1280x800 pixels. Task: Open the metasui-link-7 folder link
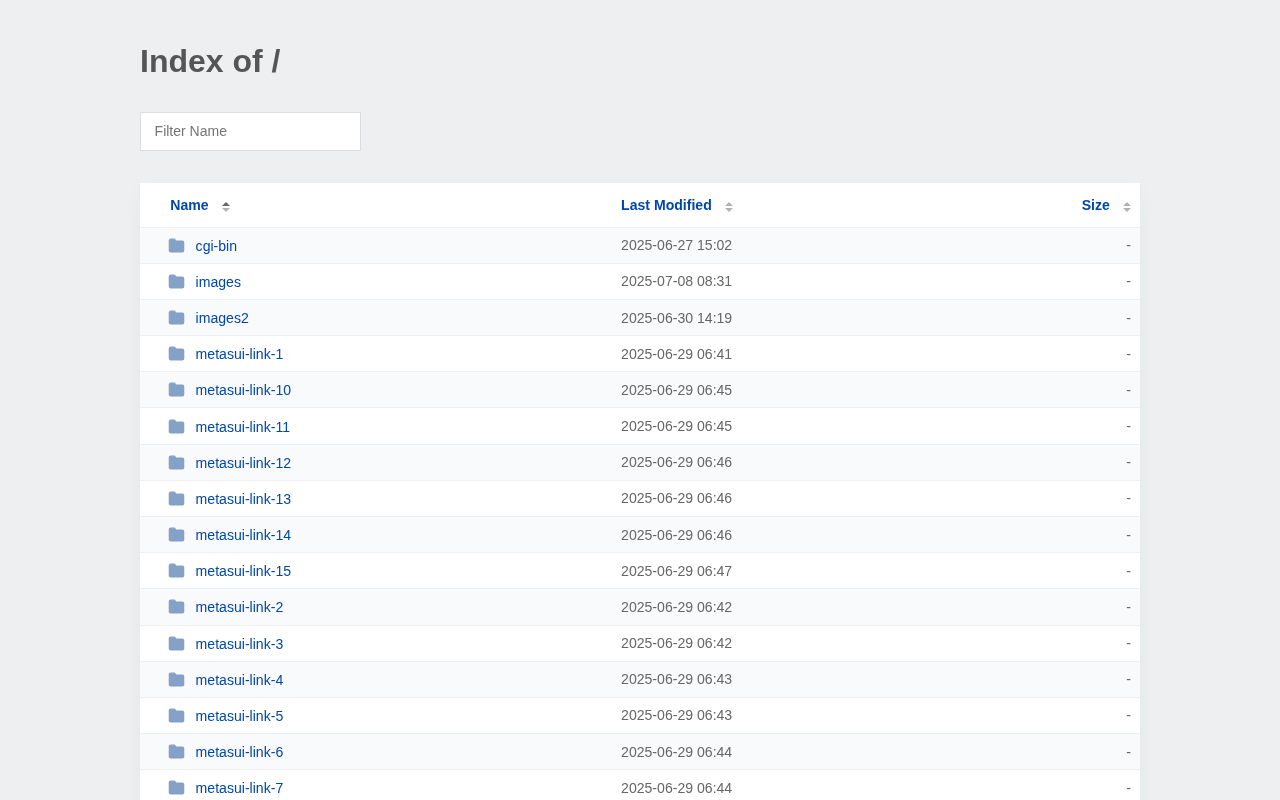click(239, 788)
